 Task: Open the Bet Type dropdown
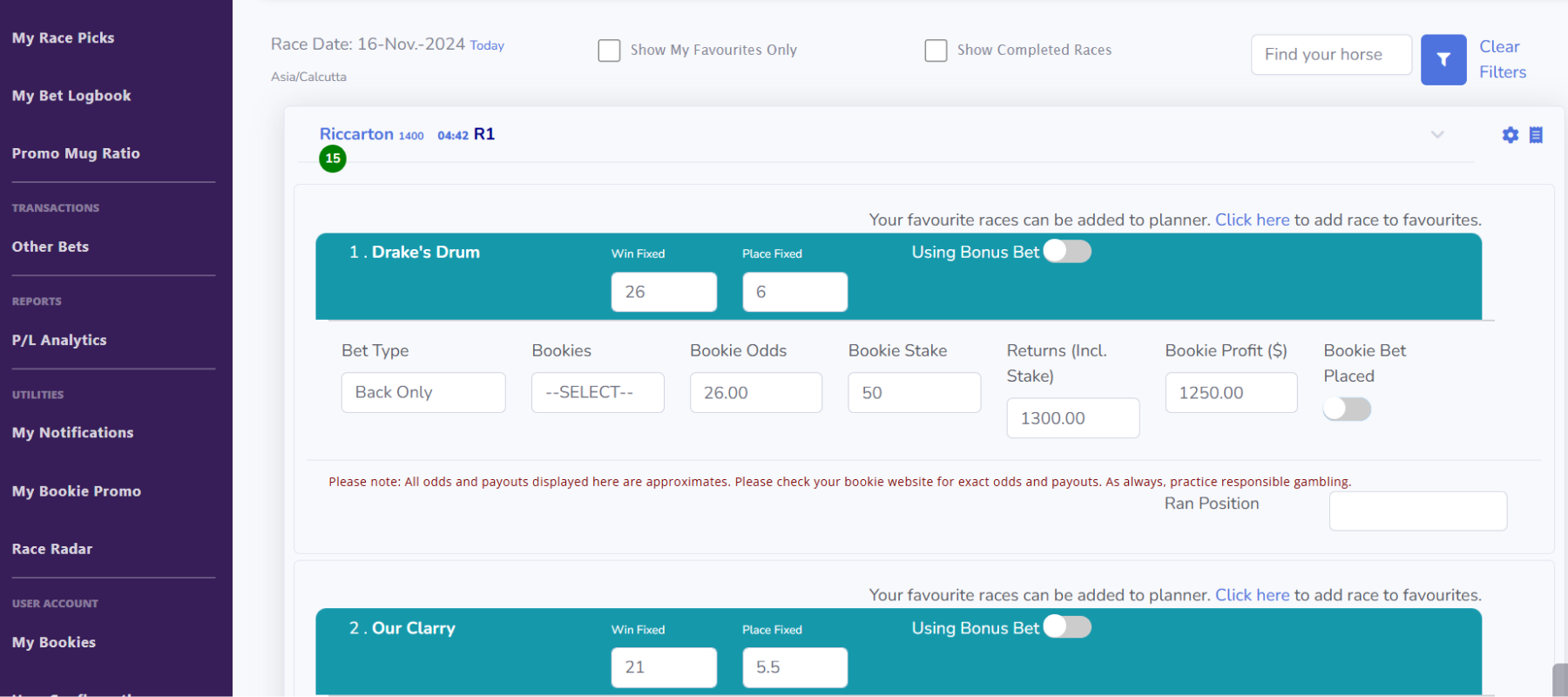coord(423,392)
